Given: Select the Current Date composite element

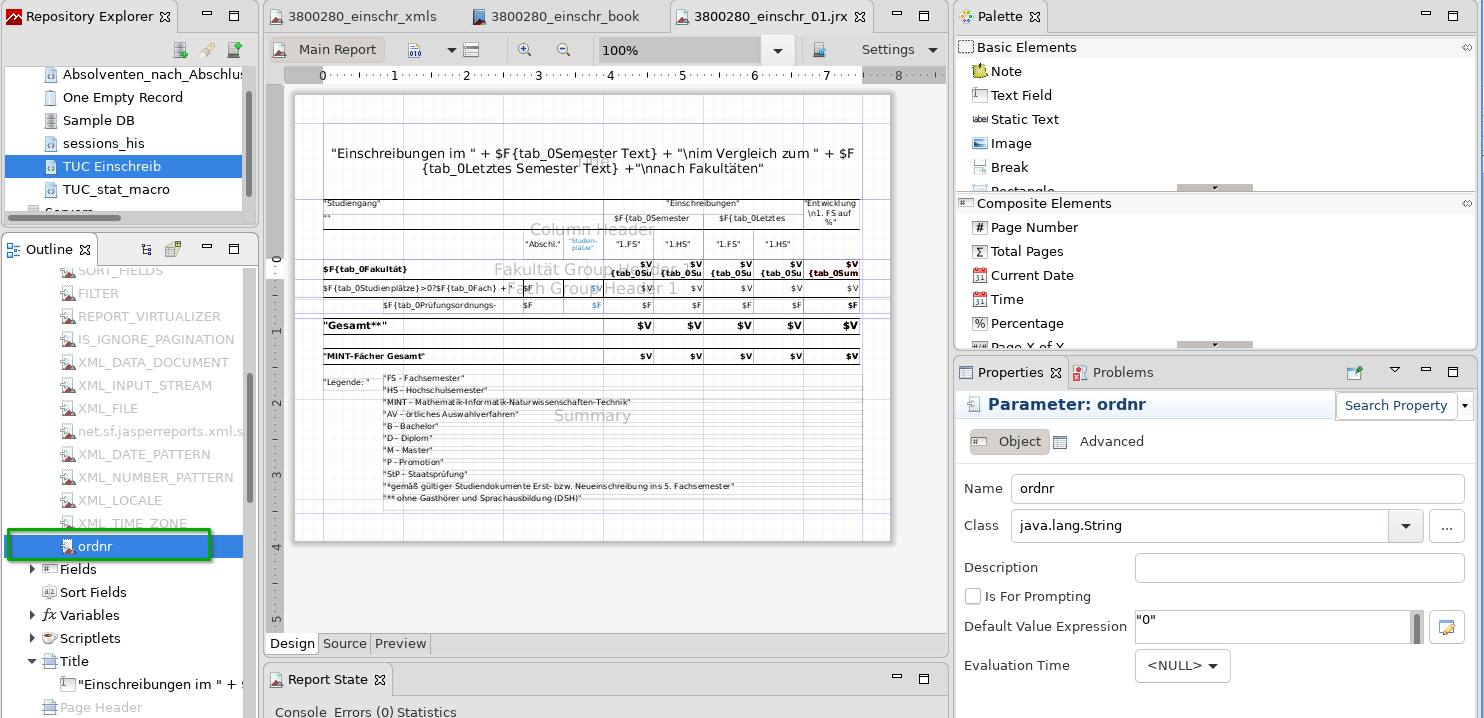Looking at the screenshot, I should tap(1031, 275).
